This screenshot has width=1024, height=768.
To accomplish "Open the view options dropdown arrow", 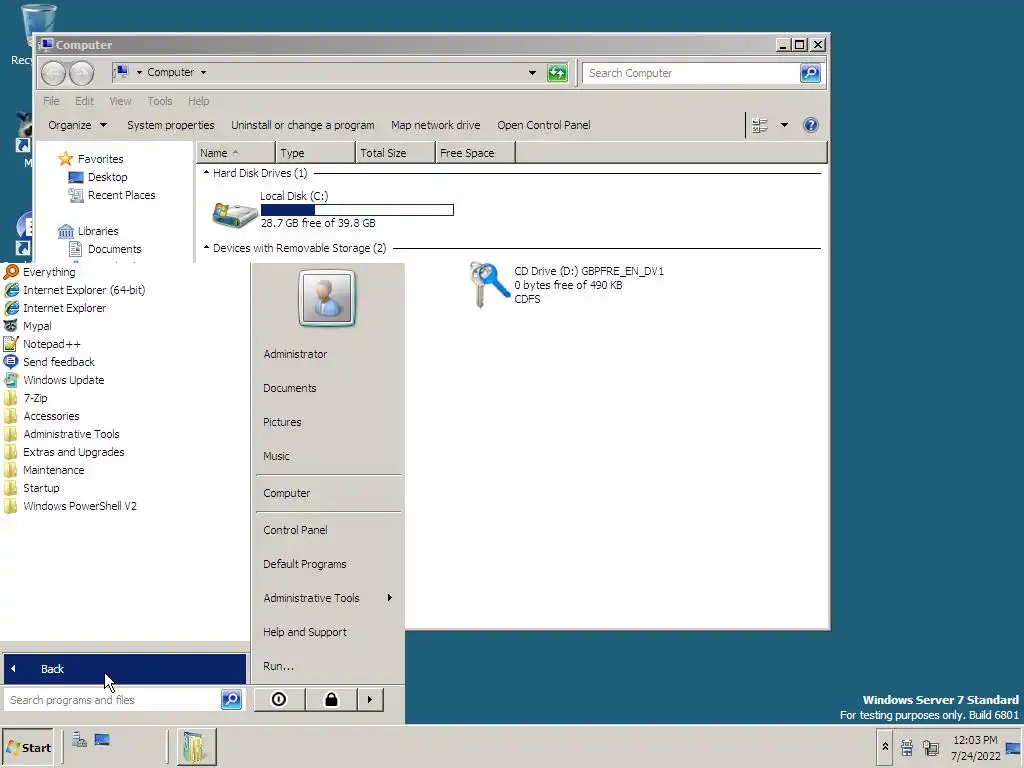I will 784,125.
